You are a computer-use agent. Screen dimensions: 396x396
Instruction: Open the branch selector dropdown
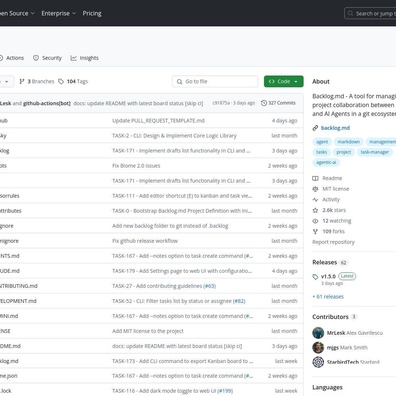6,81
